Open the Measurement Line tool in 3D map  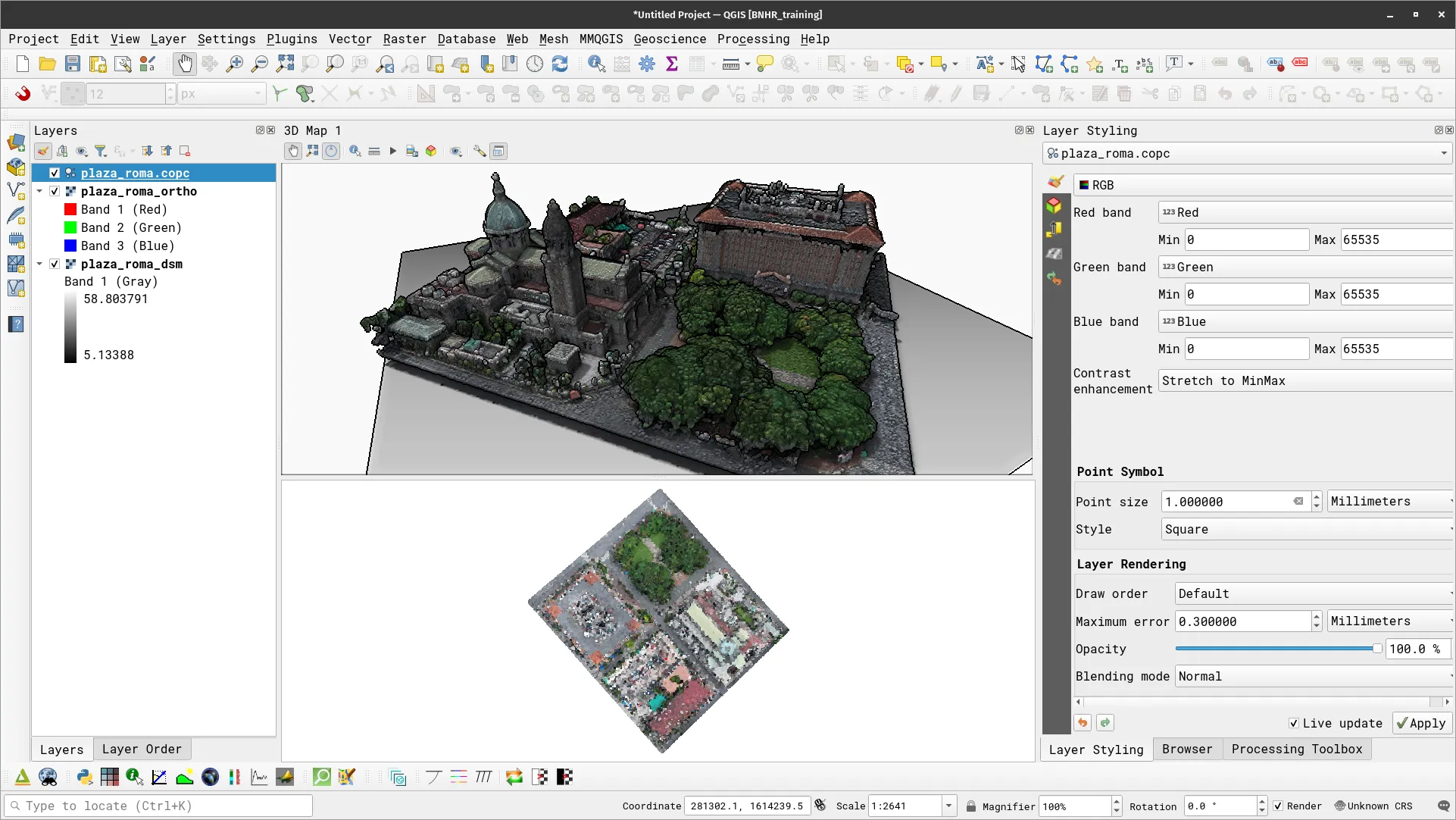[375, 151]
